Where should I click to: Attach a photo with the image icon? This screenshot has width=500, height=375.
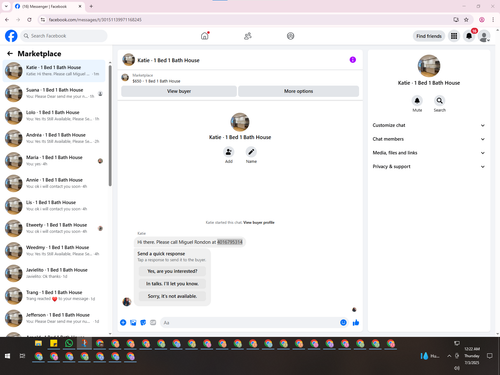[x=133, y=322]
